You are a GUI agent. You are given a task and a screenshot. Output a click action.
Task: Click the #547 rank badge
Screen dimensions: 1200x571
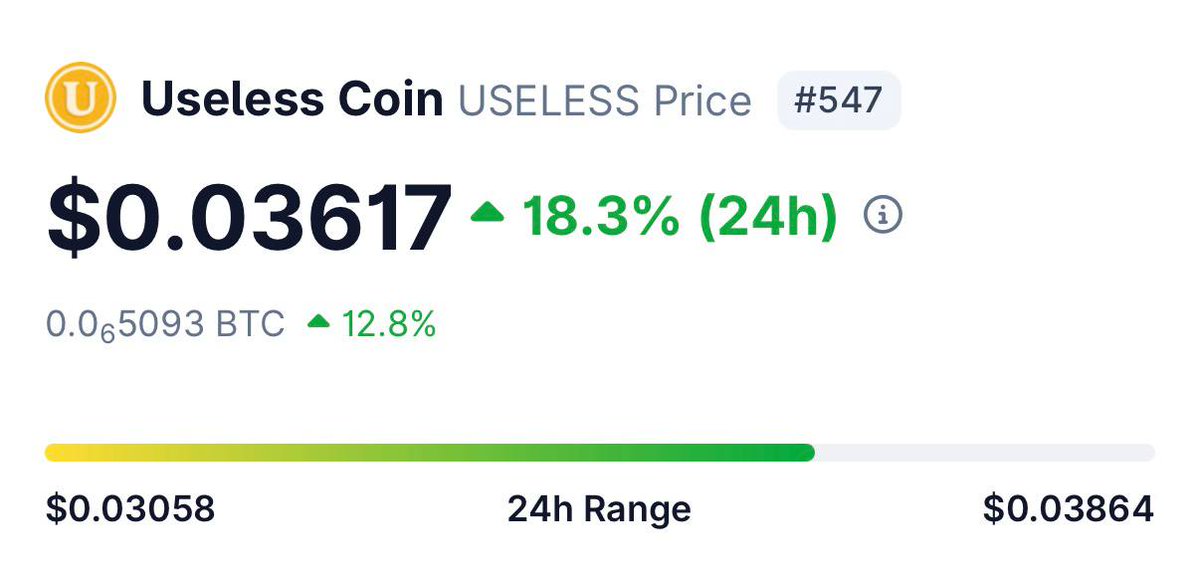[839, 100]
